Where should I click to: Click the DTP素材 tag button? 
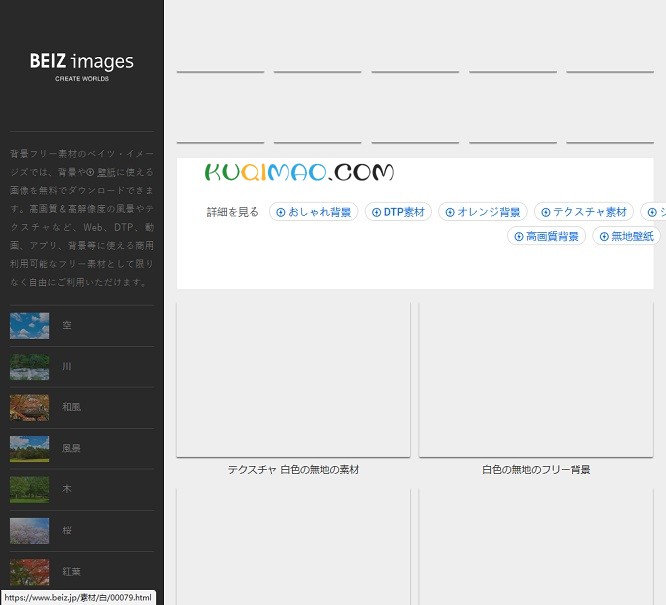pos(398,212)
